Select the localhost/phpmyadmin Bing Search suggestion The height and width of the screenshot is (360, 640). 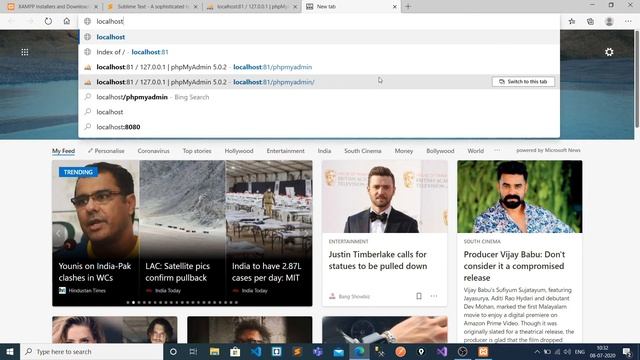tap(319, 97)
